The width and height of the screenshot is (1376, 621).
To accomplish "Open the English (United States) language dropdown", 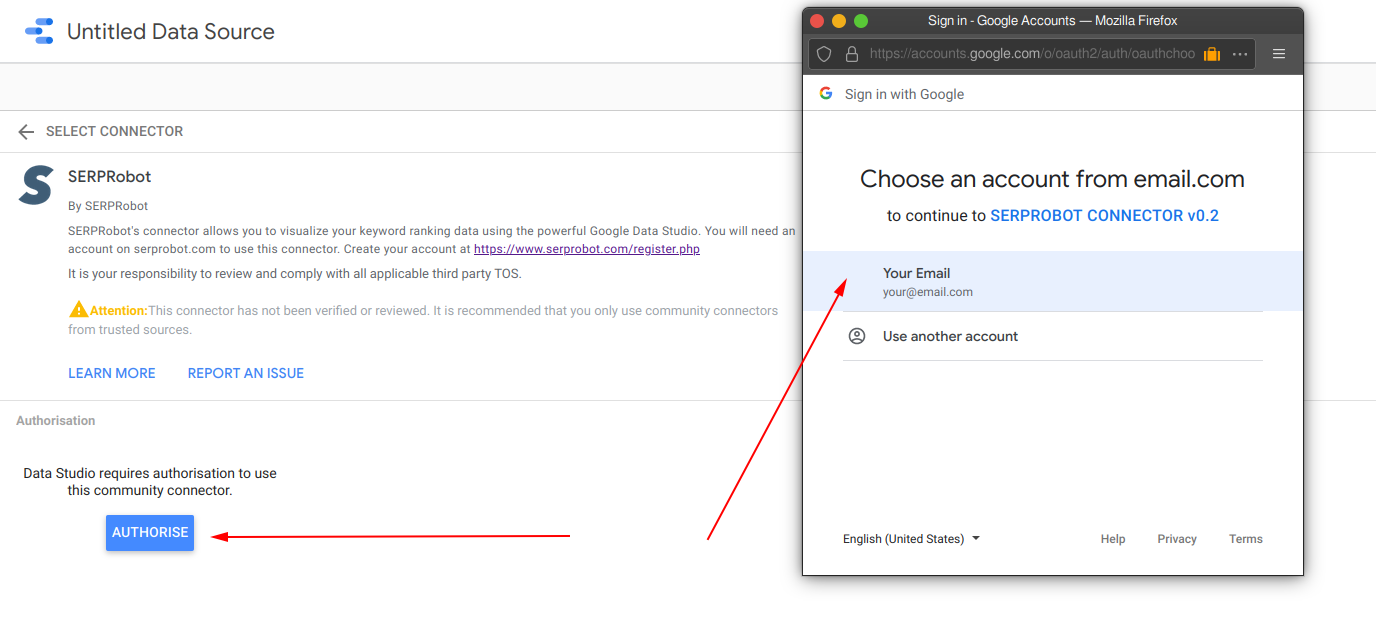I will (911, 539).
